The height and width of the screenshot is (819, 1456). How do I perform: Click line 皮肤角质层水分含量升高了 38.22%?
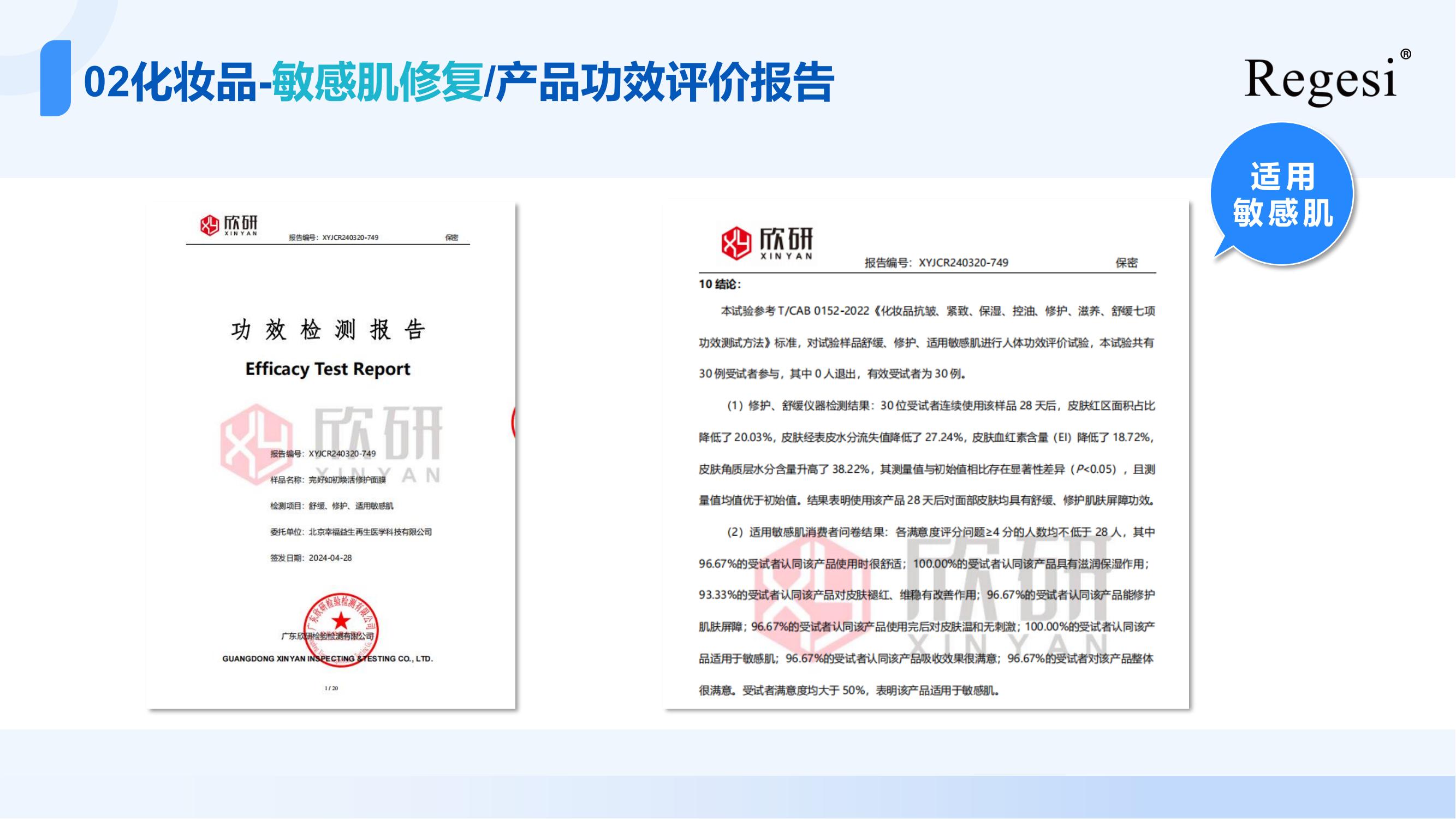tap(927, 469)
